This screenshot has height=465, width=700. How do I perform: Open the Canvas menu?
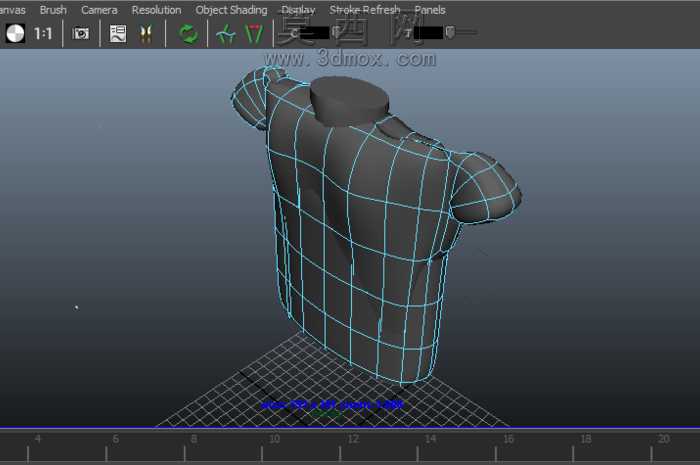(12, 10)
